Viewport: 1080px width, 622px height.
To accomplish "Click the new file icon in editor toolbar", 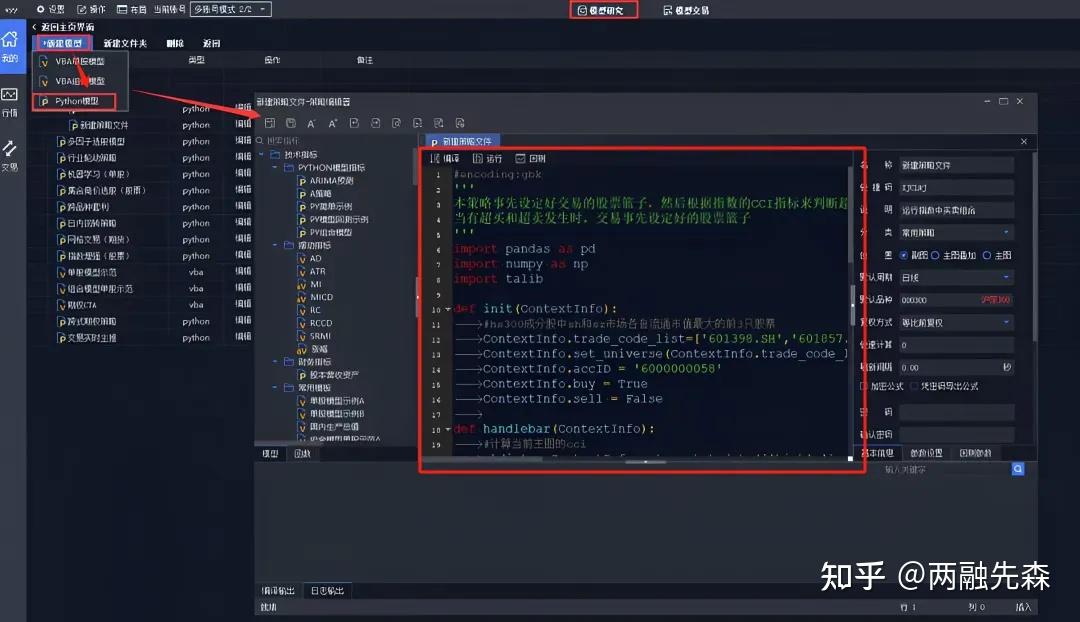I will (270, 121).
